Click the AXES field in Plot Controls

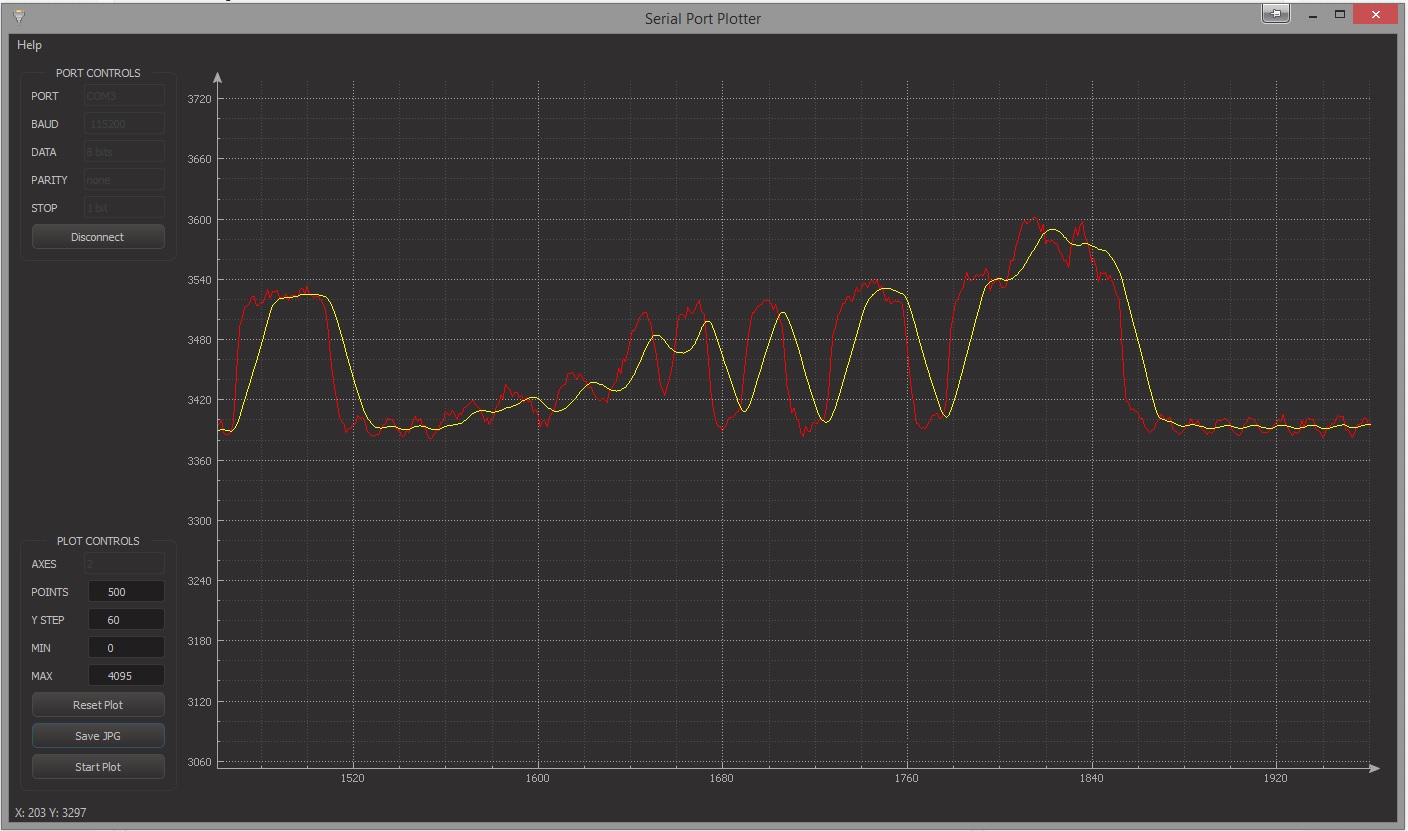[x=125, y=564]
